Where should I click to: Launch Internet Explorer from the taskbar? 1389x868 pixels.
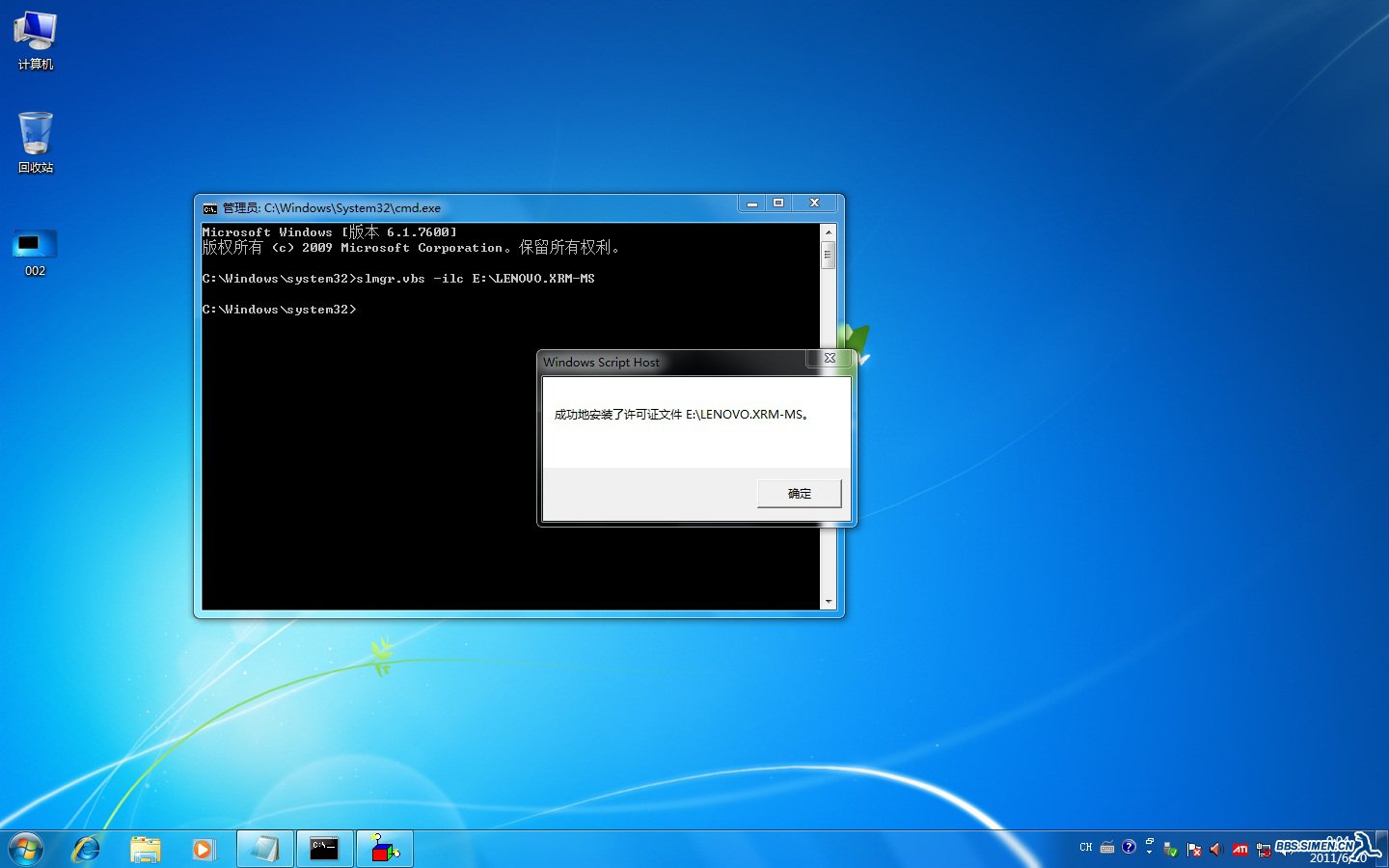pyautogui.click(x=86, y=849)
